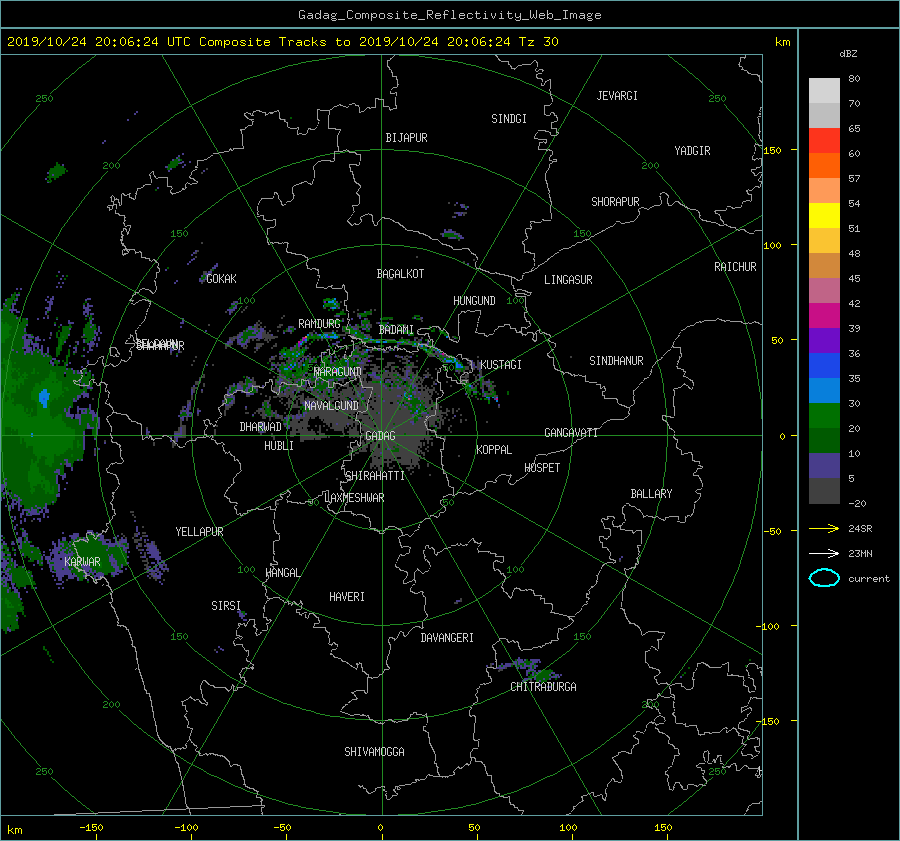Click the NAVALGUND city label
Viewport: 900px width, 841px height.
[x=331, y=406]
